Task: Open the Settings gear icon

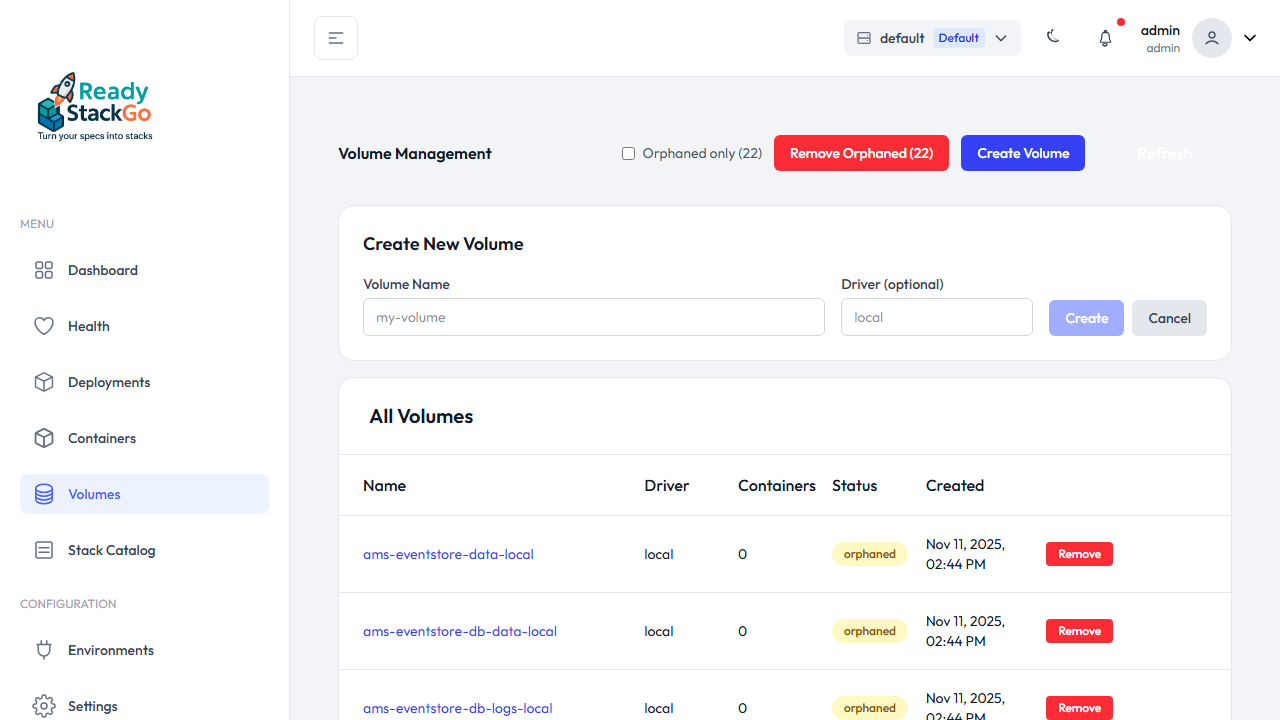Action: point(43,705)
